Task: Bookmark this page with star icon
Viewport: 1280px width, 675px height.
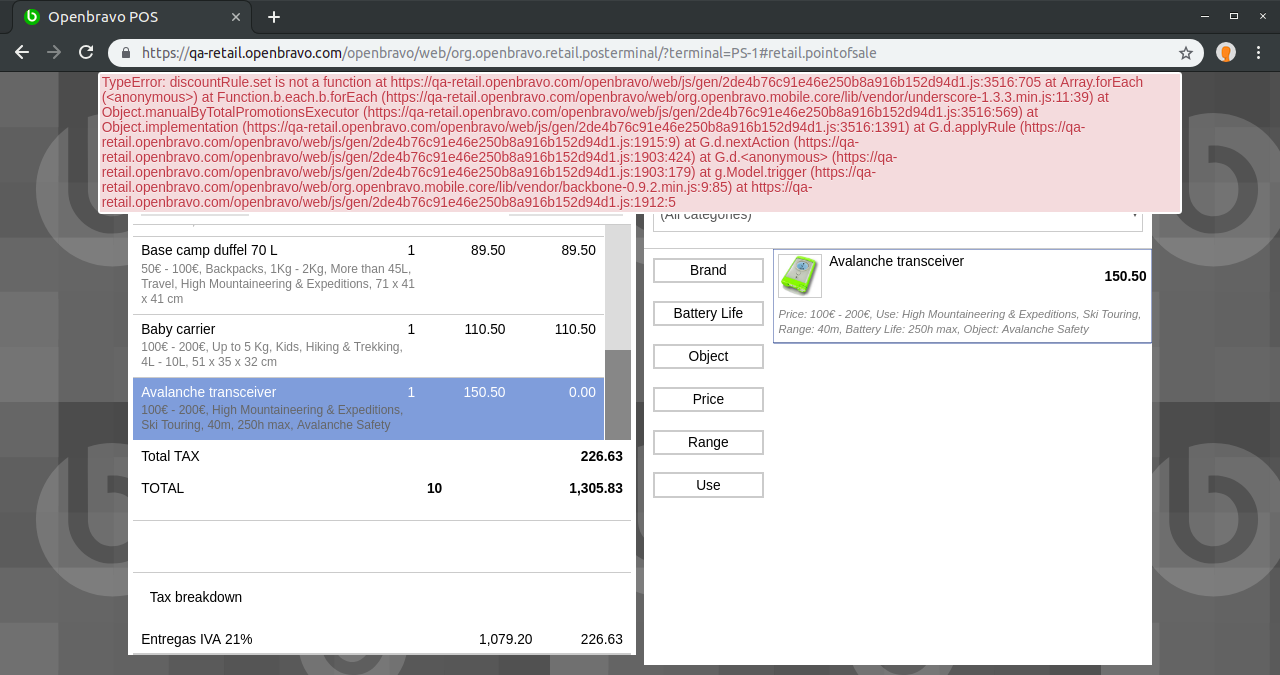Action: click(x=1186, y=53)
